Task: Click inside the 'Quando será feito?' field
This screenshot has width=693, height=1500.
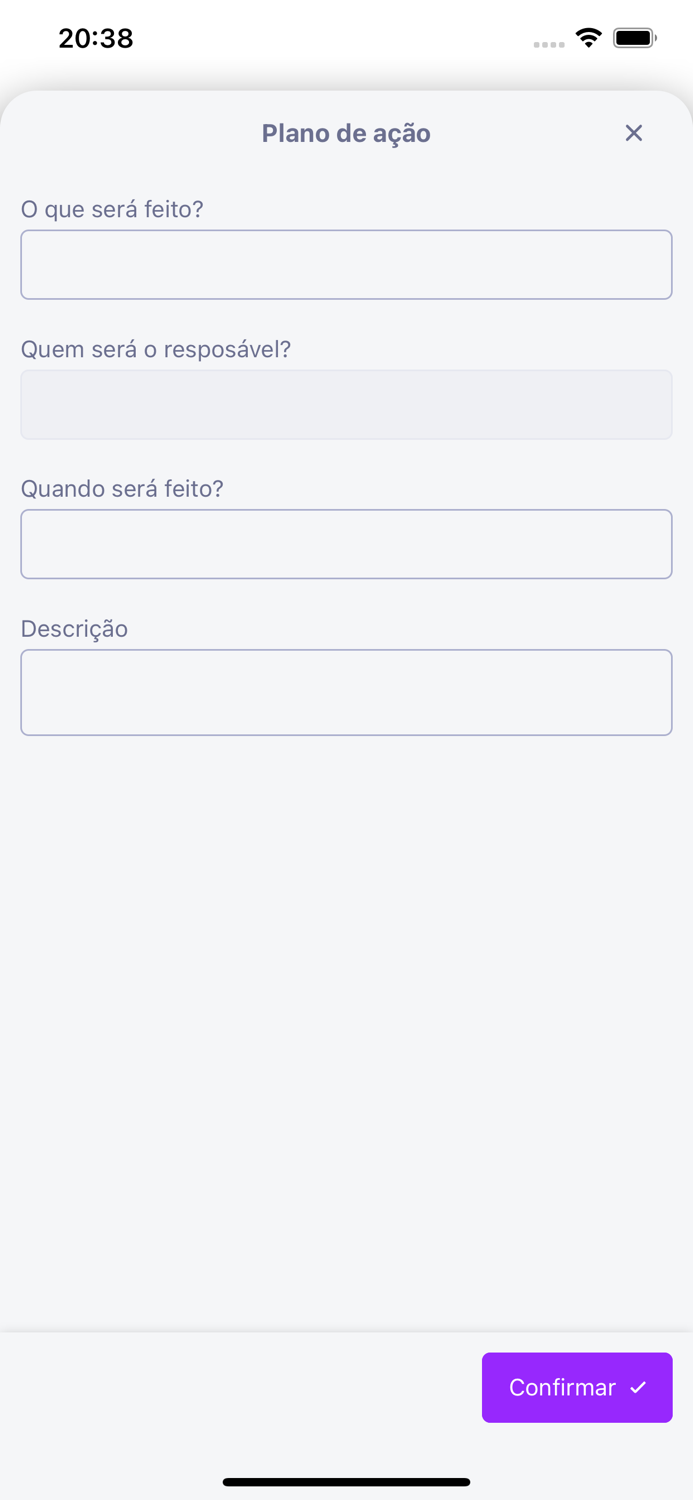Action: point(346,544)
